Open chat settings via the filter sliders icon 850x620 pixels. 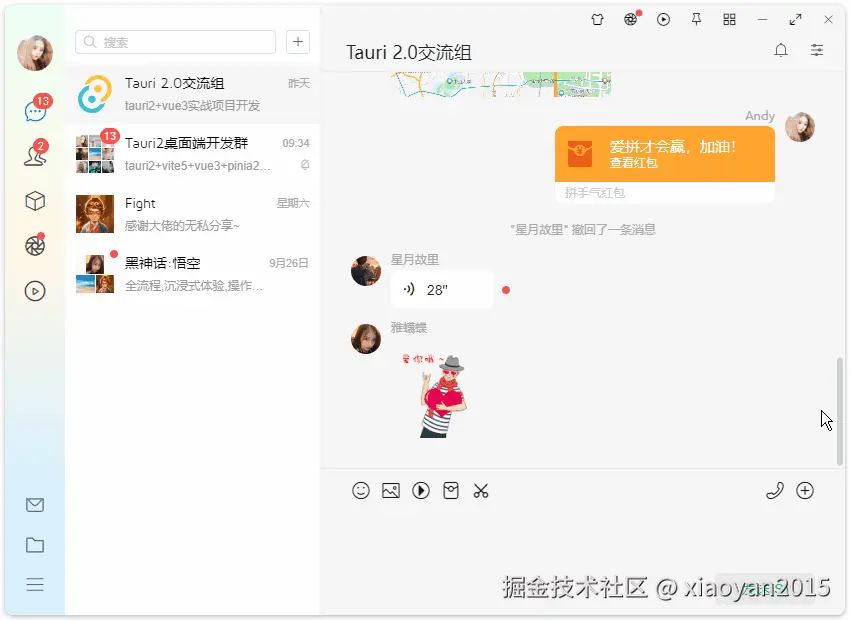817,50
